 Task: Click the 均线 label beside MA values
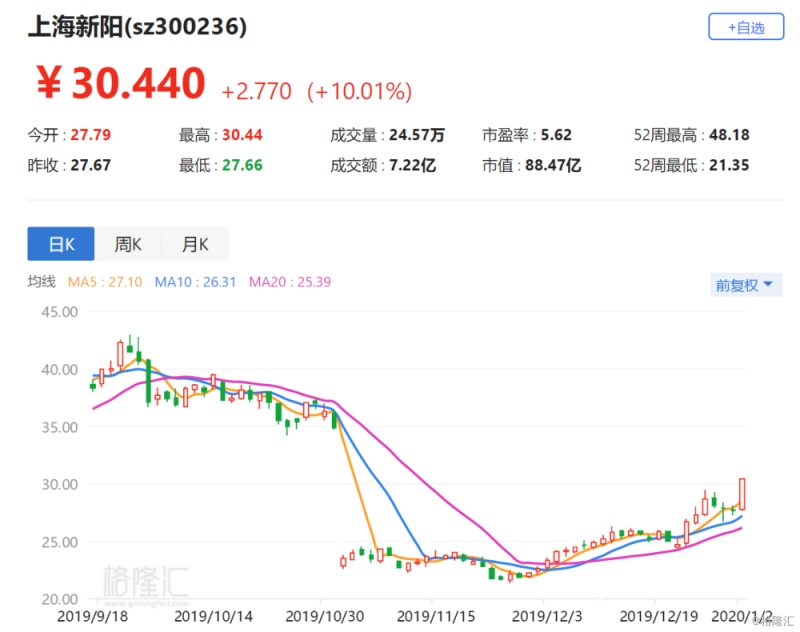coord(40,283)
